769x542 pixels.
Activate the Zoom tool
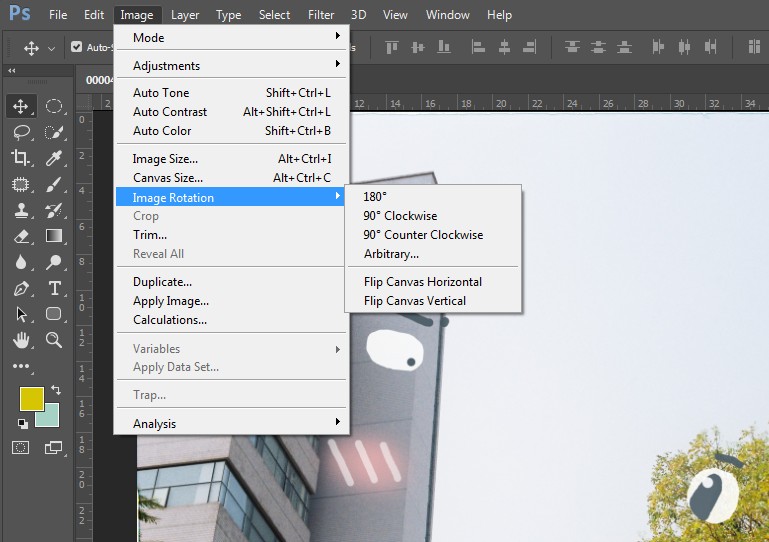[53, 339]
